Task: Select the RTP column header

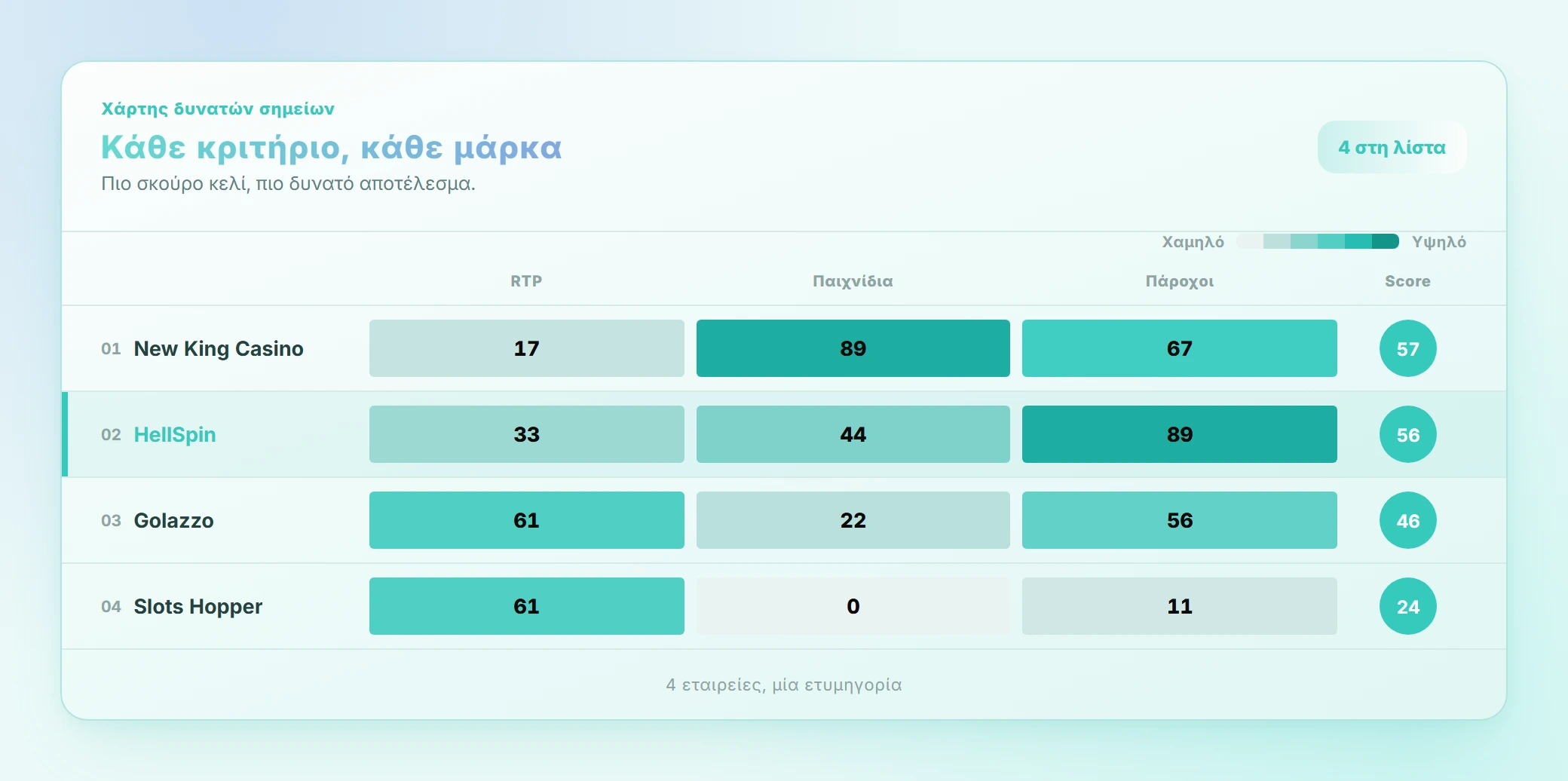Action: coord(526,281)
